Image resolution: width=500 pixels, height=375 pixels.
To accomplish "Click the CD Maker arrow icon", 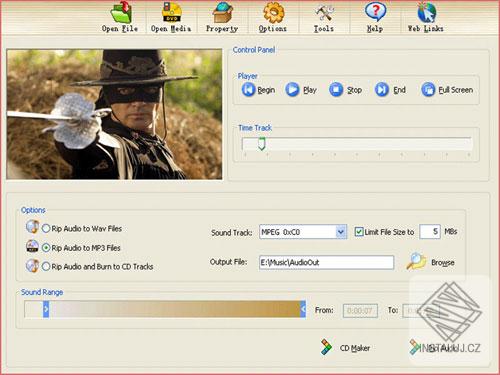I will coord(326,347).
